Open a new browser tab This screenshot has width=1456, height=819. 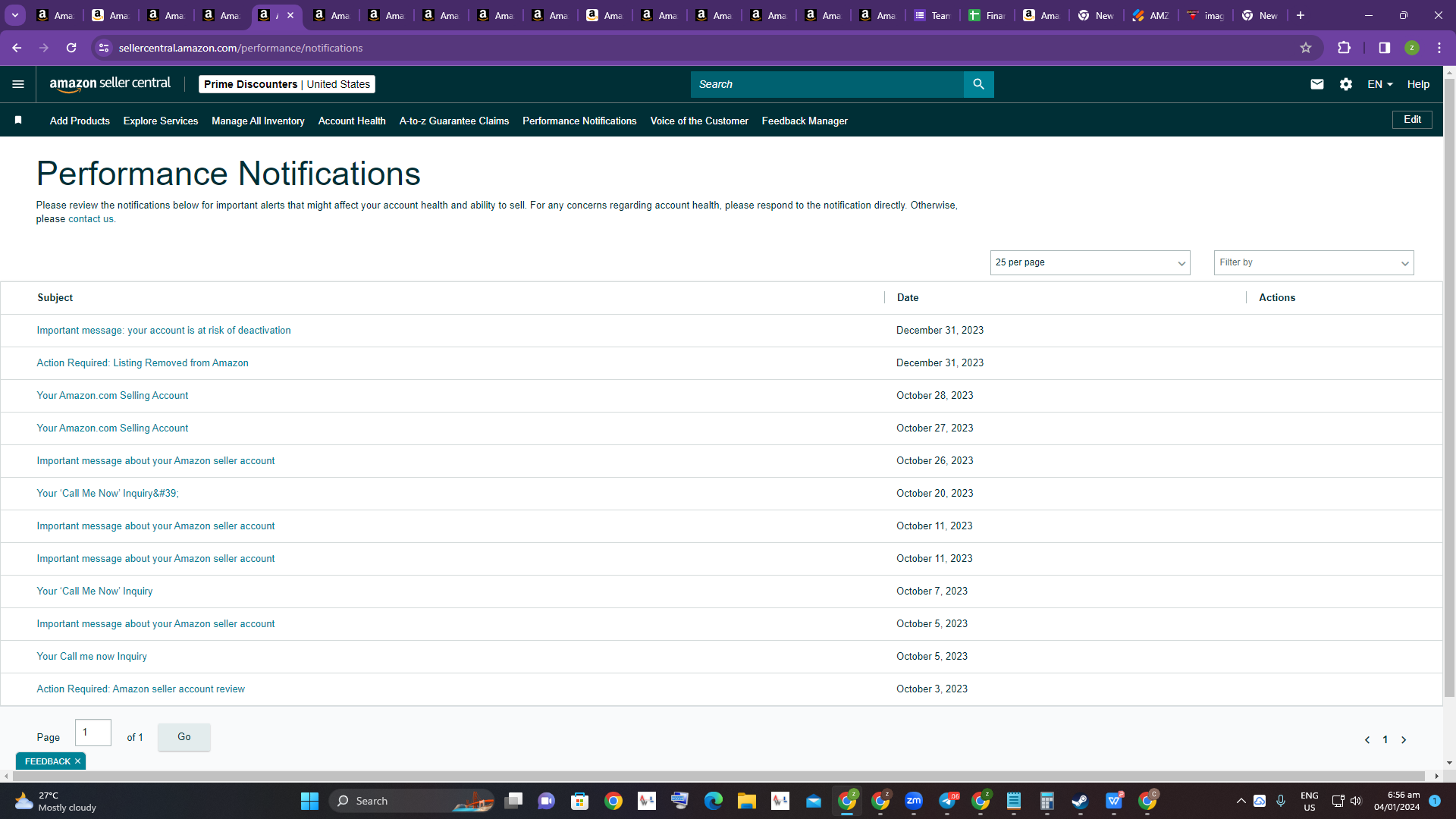pos(1301,15)
